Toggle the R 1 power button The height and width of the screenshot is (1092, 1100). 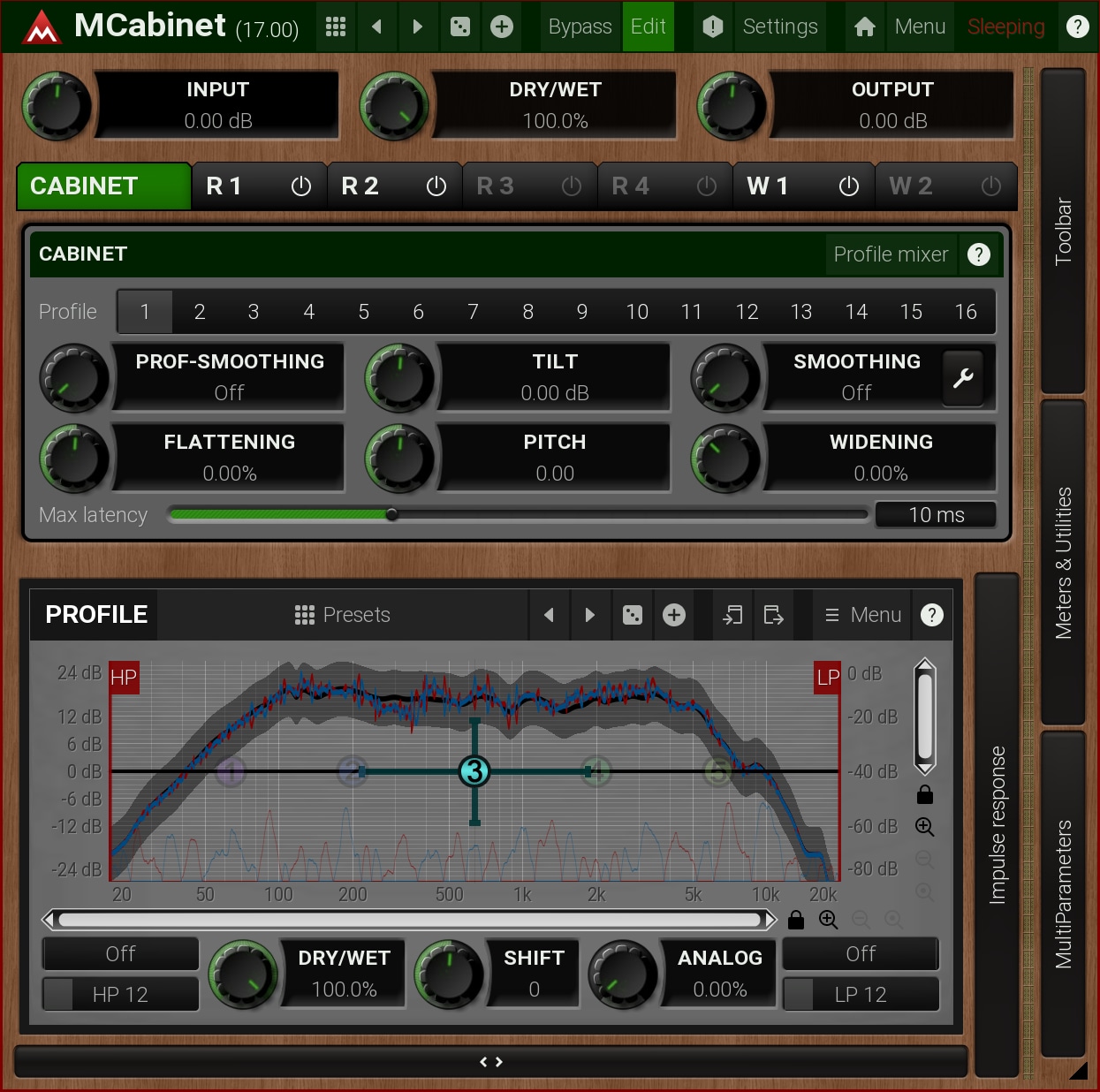pos(301,186)
